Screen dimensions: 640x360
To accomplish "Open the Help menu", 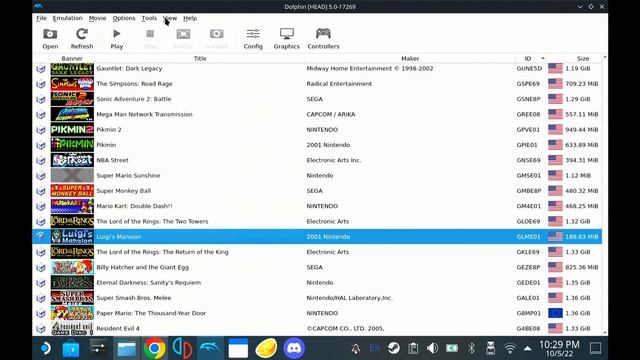I will click(x=190, y=18).
